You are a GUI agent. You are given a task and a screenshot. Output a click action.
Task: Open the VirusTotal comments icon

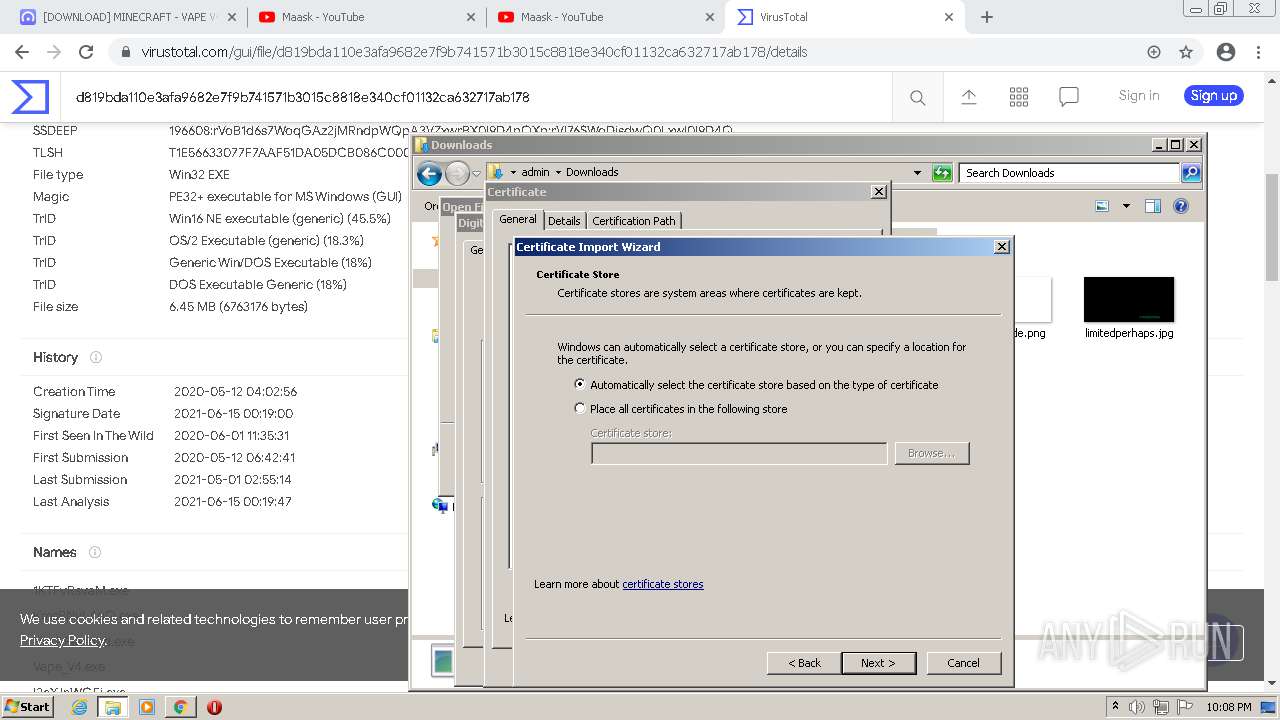1069,96
